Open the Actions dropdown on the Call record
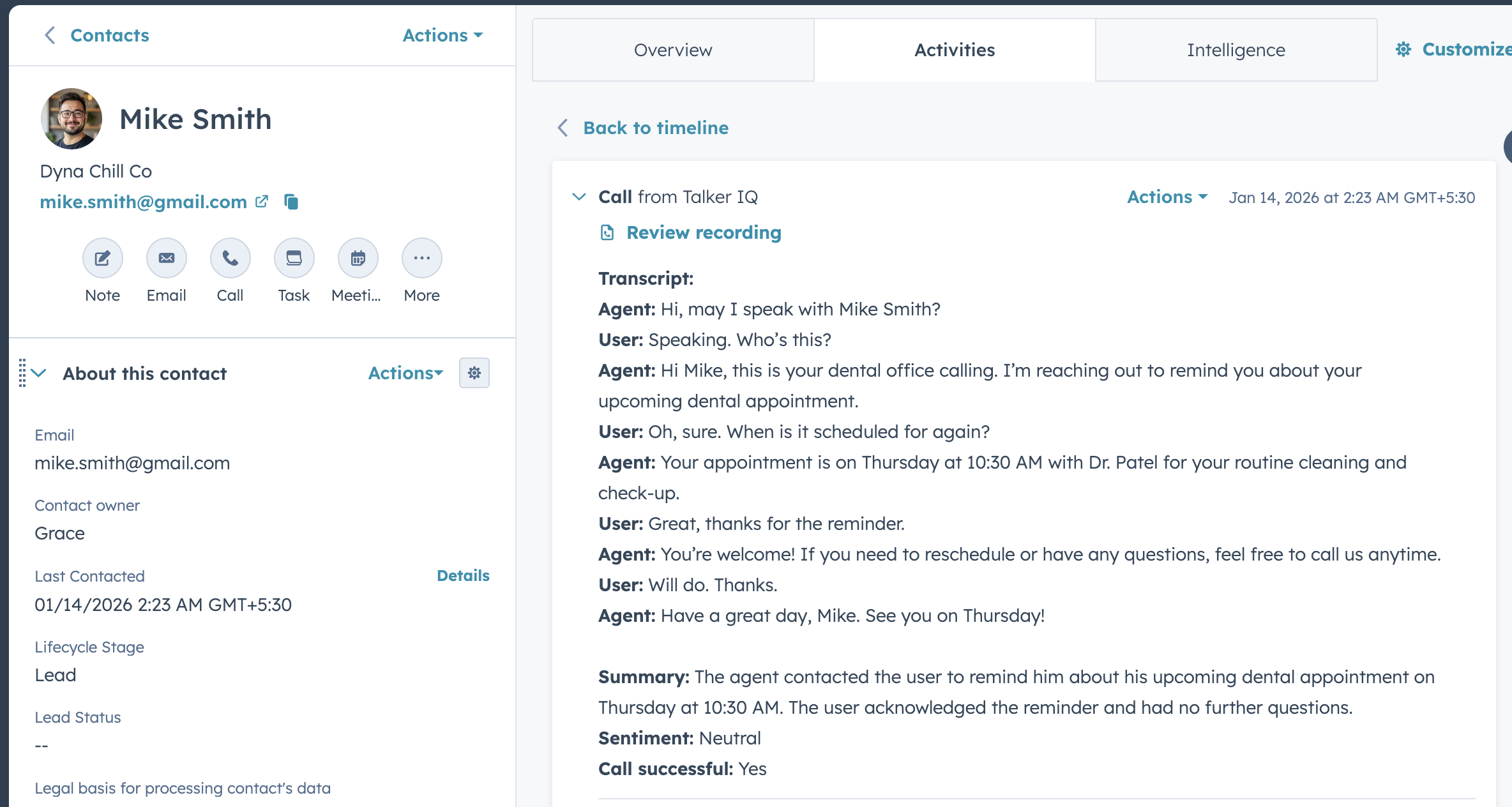This screenshot has width=1512, height=807. coord(1165,197)
